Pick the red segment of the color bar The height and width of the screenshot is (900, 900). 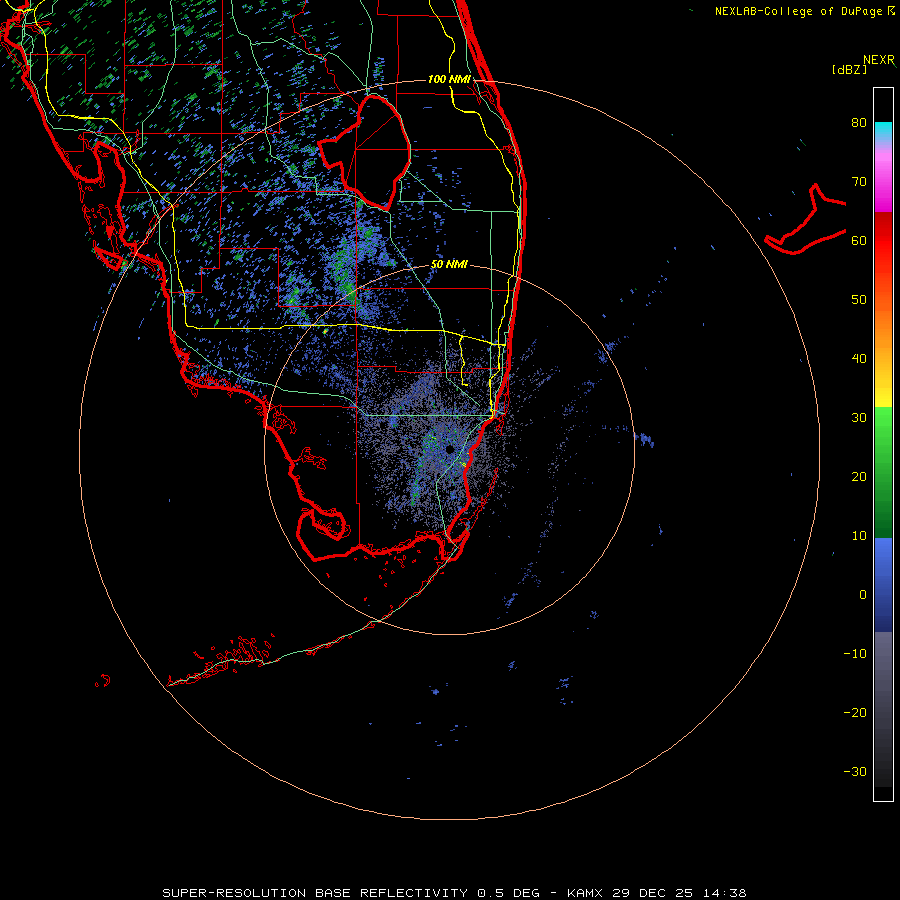click(883, 241)
